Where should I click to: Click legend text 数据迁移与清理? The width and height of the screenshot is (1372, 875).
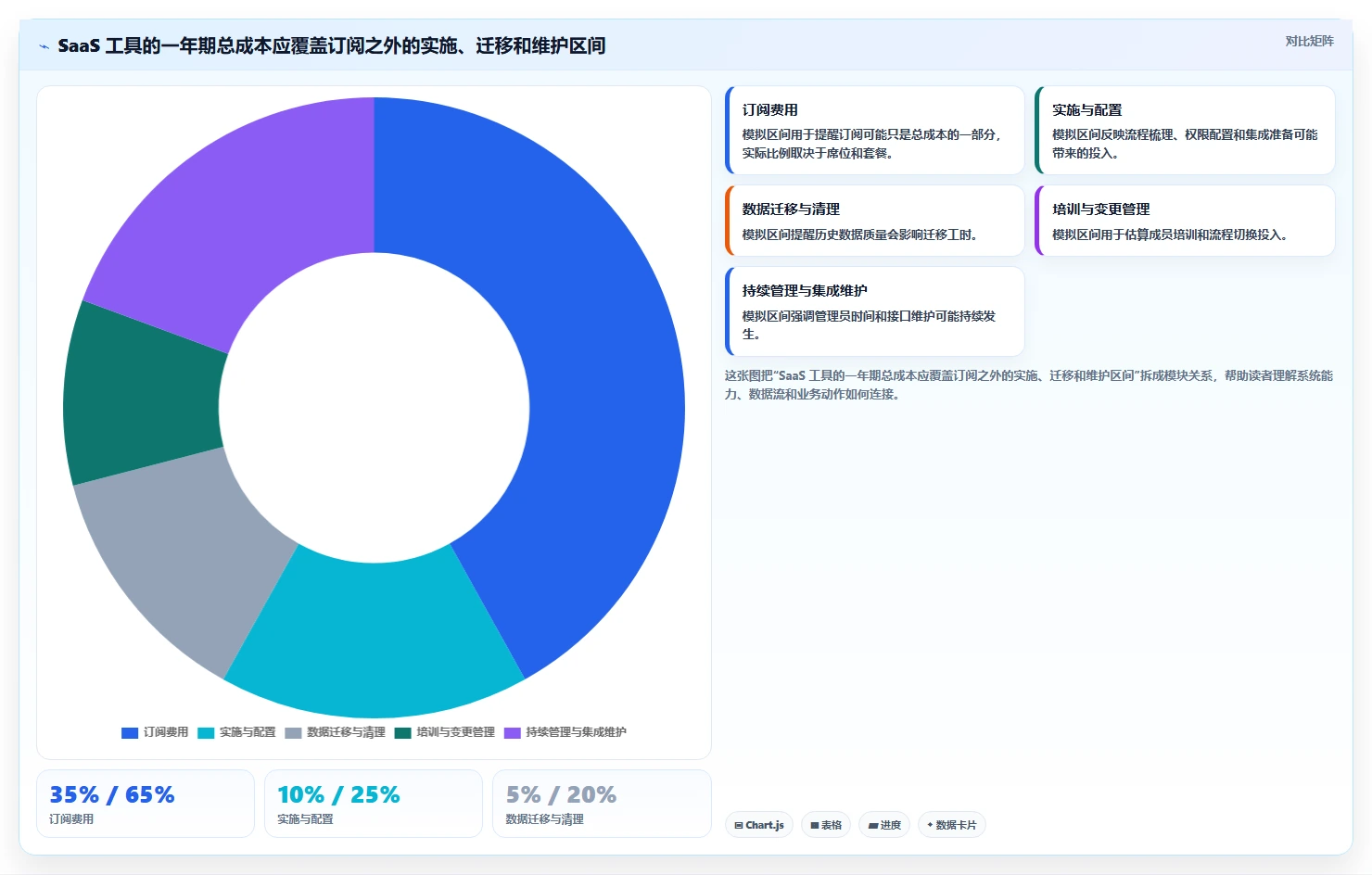[x=346, y=732]
